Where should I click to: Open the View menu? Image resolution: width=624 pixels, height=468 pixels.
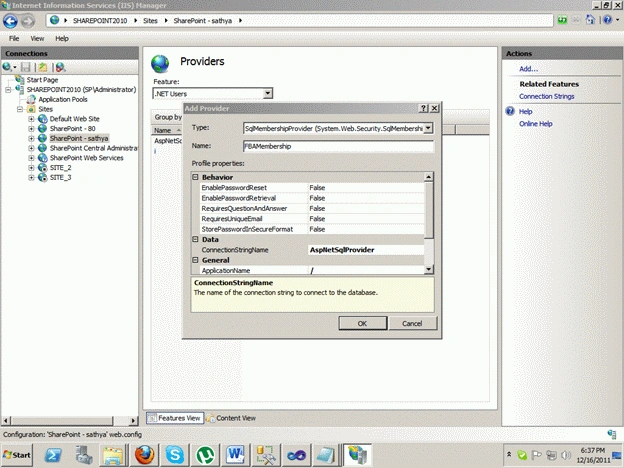coord(37,39)
